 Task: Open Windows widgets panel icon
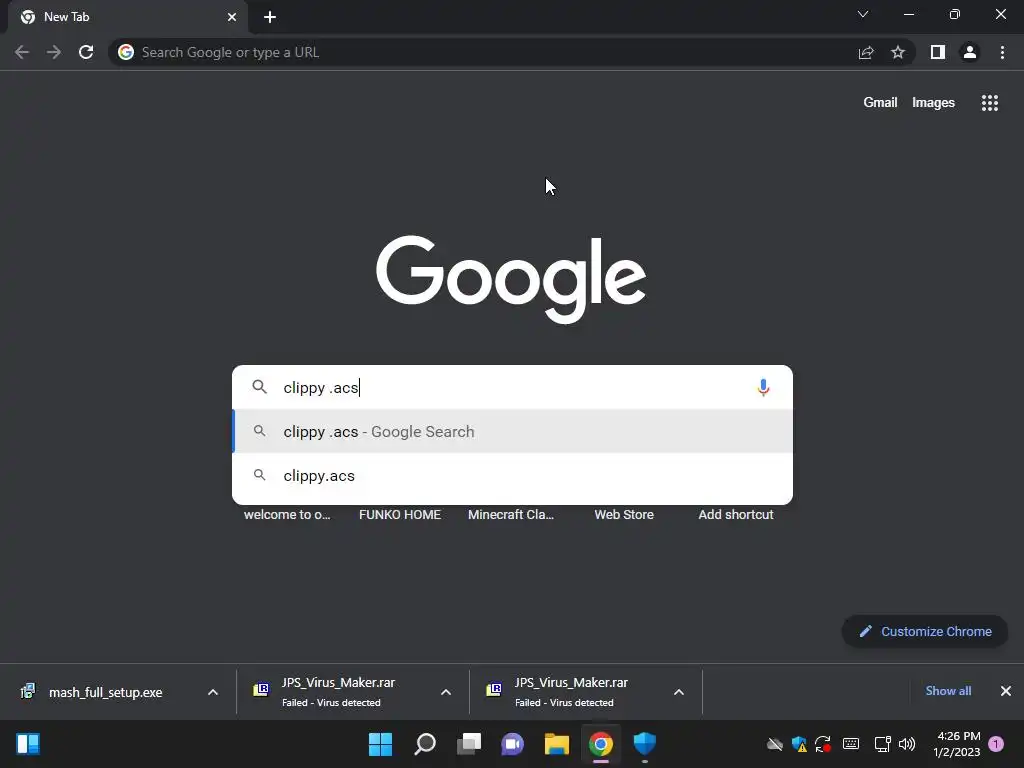(28, 744)
